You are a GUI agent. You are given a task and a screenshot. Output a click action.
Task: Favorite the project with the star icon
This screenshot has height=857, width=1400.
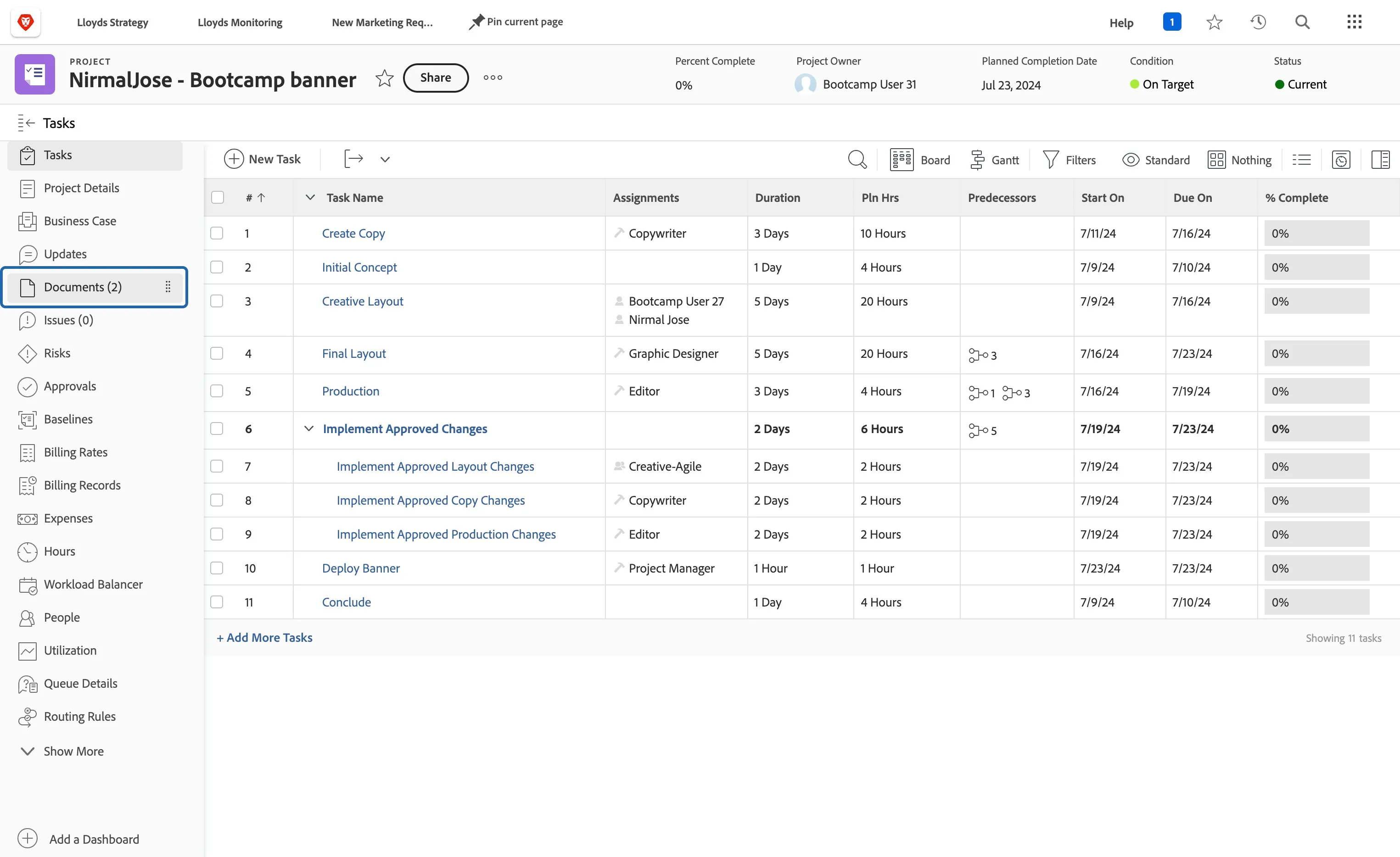point(385,78)
